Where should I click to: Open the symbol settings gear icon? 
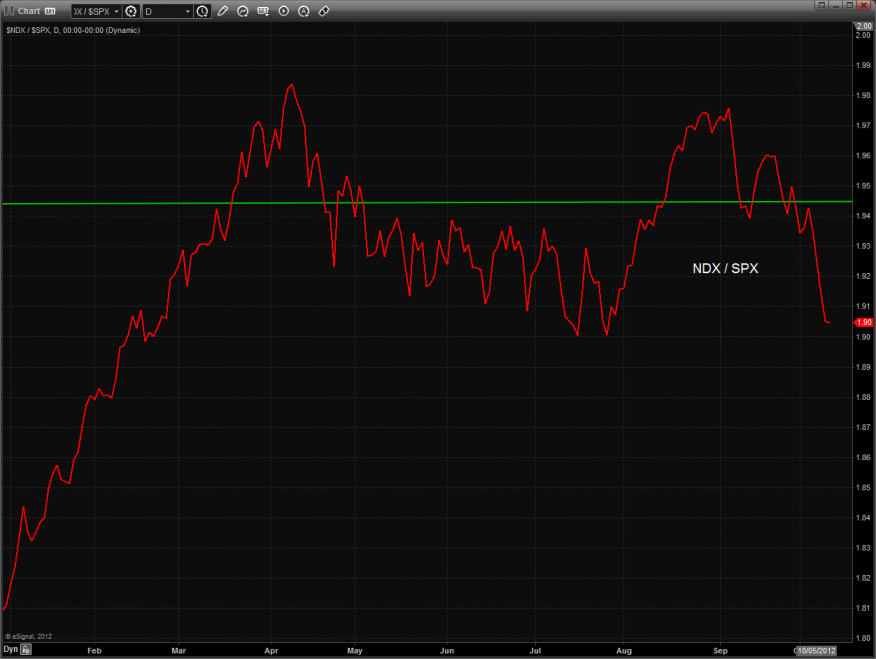[x=131, y=11]
